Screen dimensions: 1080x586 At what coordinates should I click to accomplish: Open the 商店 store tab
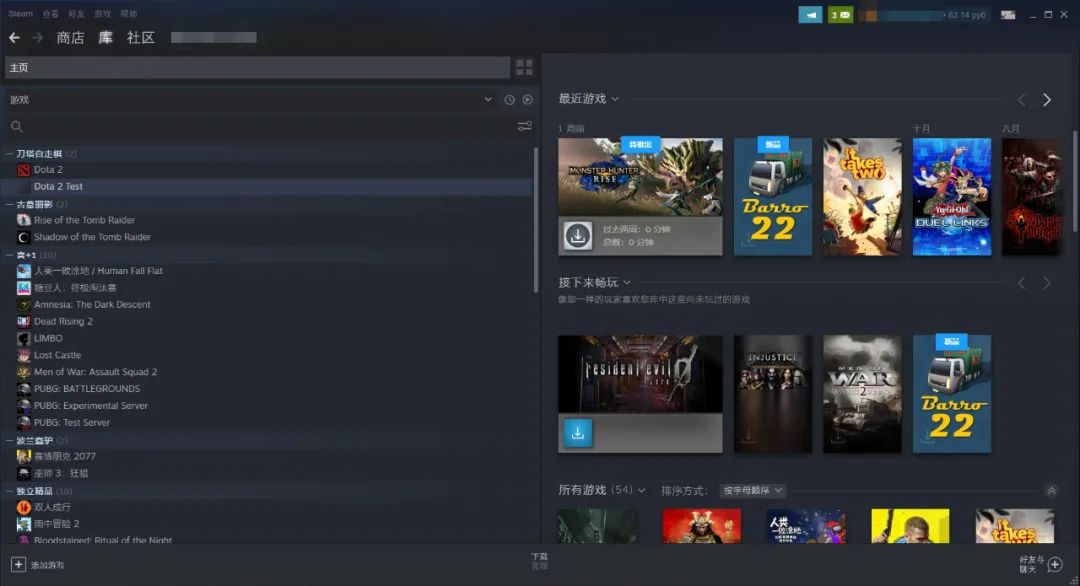(x=70, y=38)
